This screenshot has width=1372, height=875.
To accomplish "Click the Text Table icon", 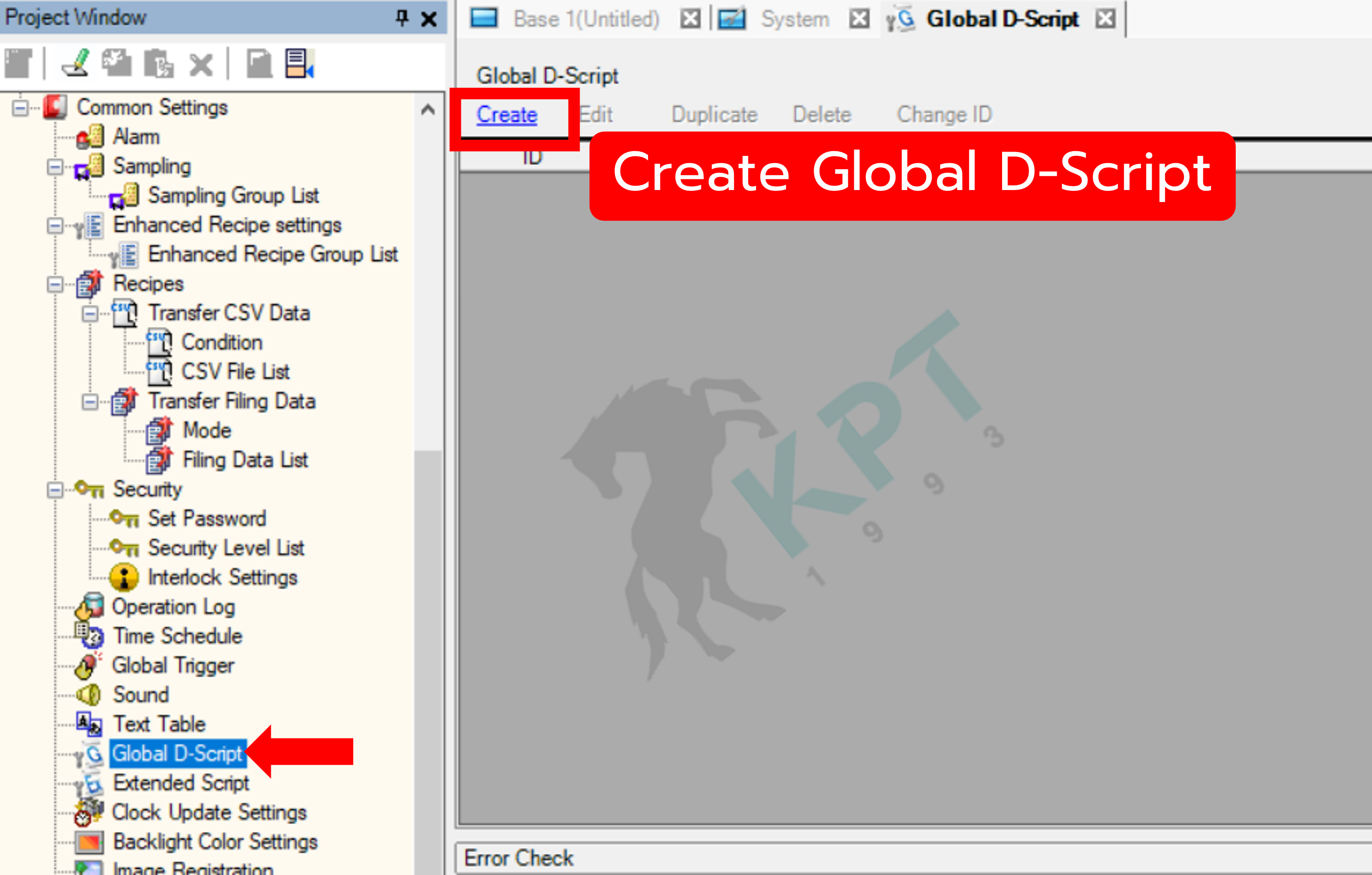I will [89, 724].
